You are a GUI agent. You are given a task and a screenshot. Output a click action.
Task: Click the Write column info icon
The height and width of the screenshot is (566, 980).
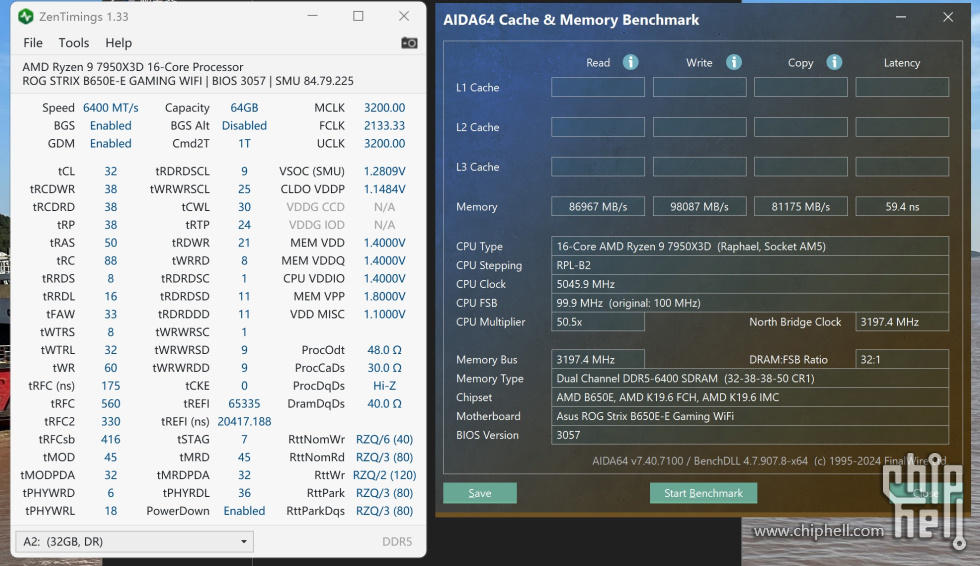[x=734, y=62]
